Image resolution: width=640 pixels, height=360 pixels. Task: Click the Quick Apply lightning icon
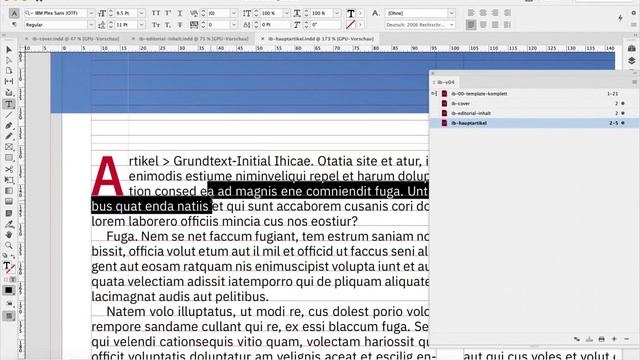(620, 18)
